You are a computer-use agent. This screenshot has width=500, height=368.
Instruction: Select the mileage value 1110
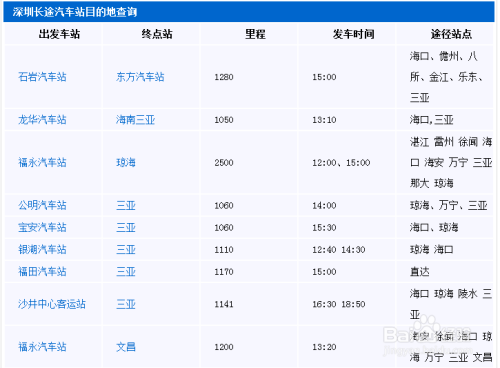pos(224,249)
